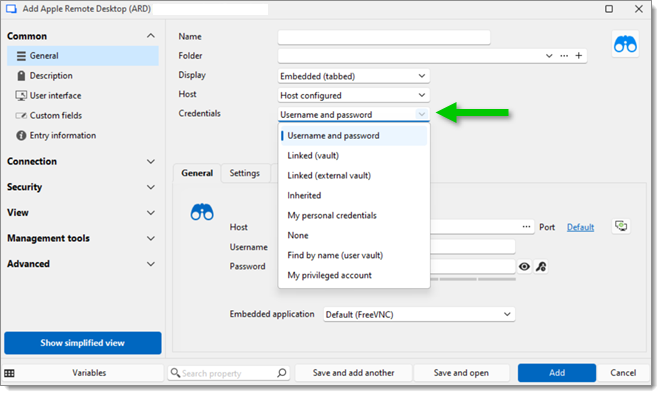Open the General section in the sidebar

click(83, 56)
